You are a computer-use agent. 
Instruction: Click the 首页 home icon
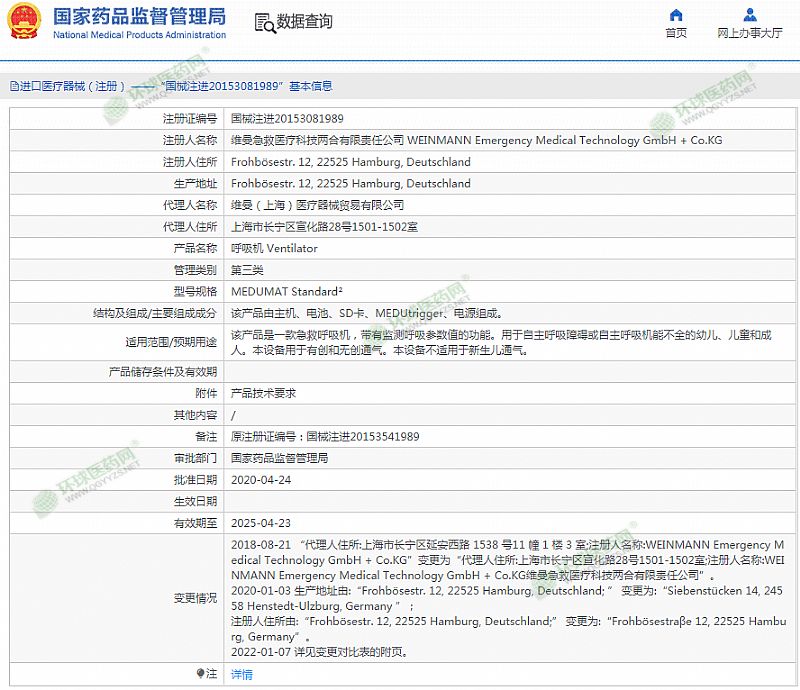[676, 15]
